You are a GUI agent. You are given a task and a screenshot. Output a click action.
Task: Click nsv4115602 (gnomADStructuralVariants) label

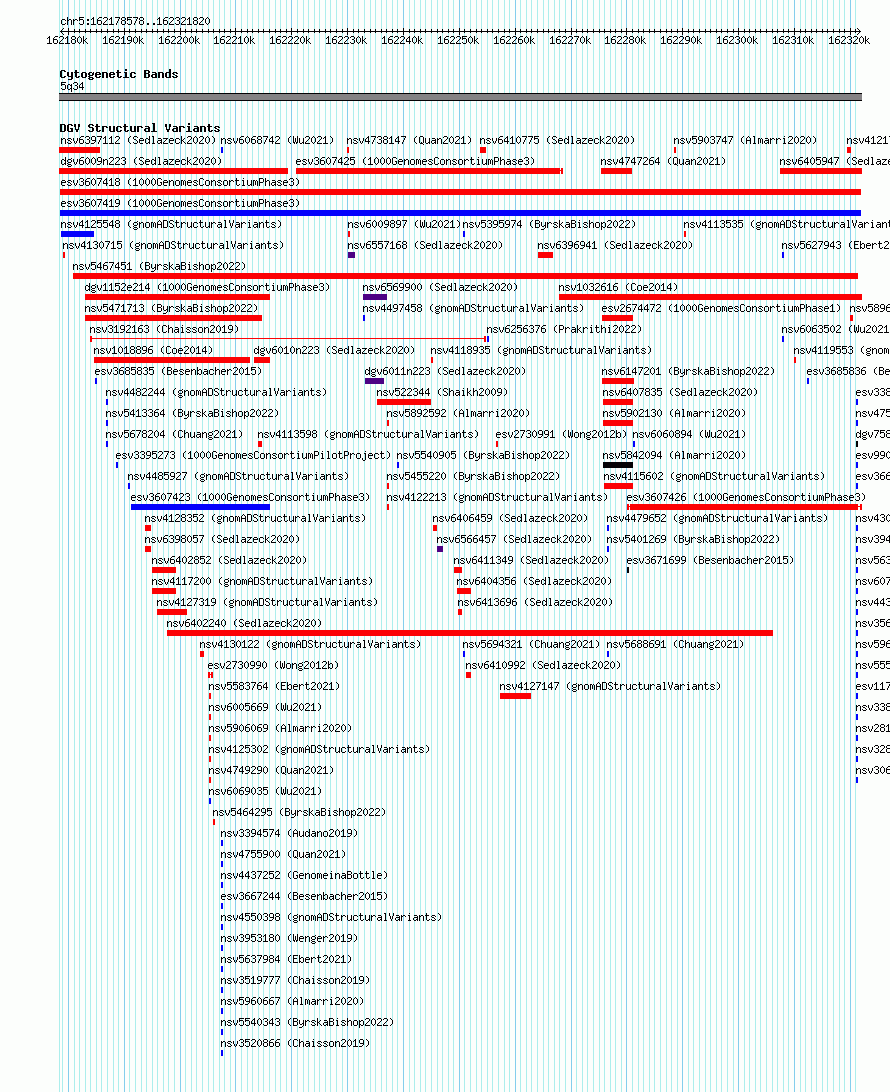coord(715,476)
